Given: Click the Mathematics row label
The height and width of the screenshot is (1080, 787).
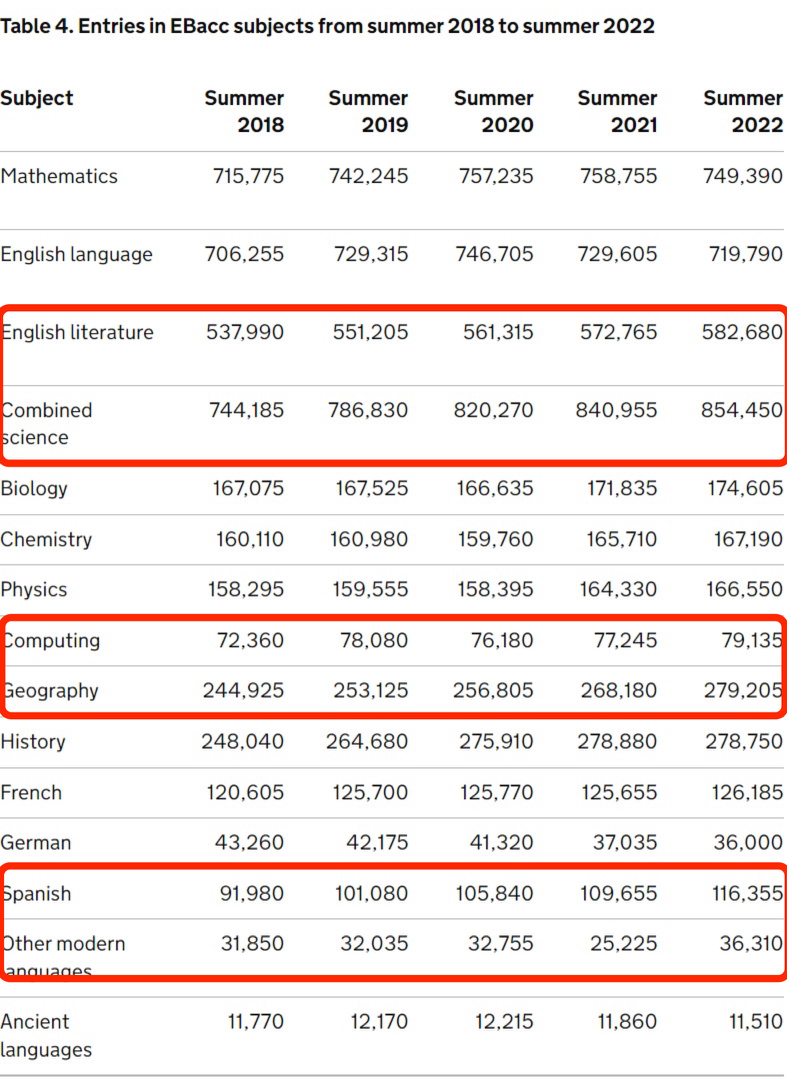Looking at the screenshot, I should tap(59, 176).
